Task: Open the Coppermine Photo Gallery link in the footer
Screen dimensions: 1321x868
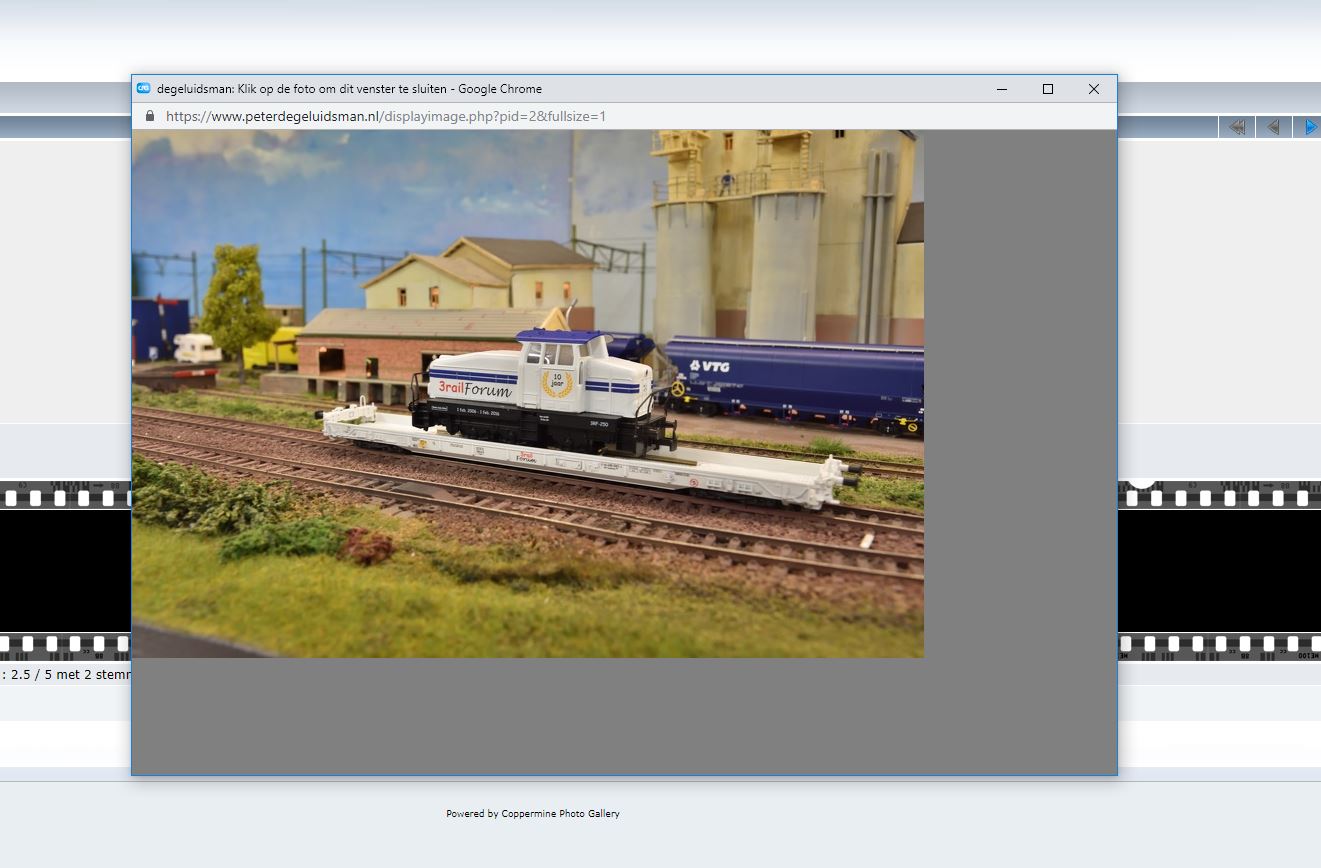Action: [x=560, y=814]
